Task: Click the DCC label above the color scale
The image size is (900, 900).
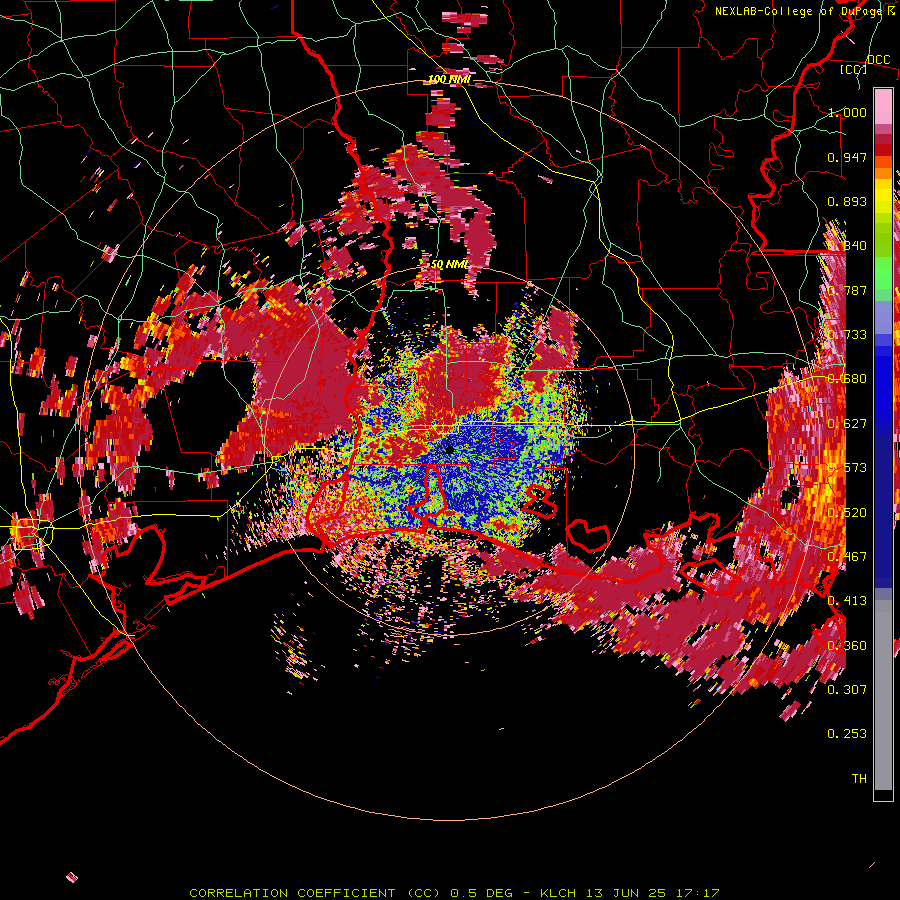Action: tap(878, 59)
